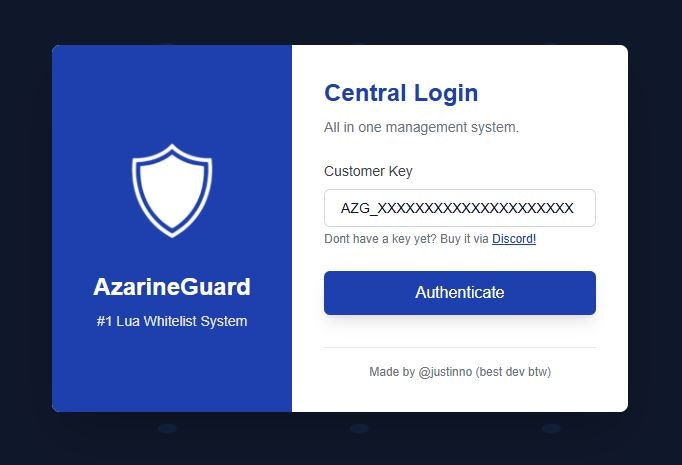
Task: Click the faint right dot below the card
Action: click(x=551, y=429)
